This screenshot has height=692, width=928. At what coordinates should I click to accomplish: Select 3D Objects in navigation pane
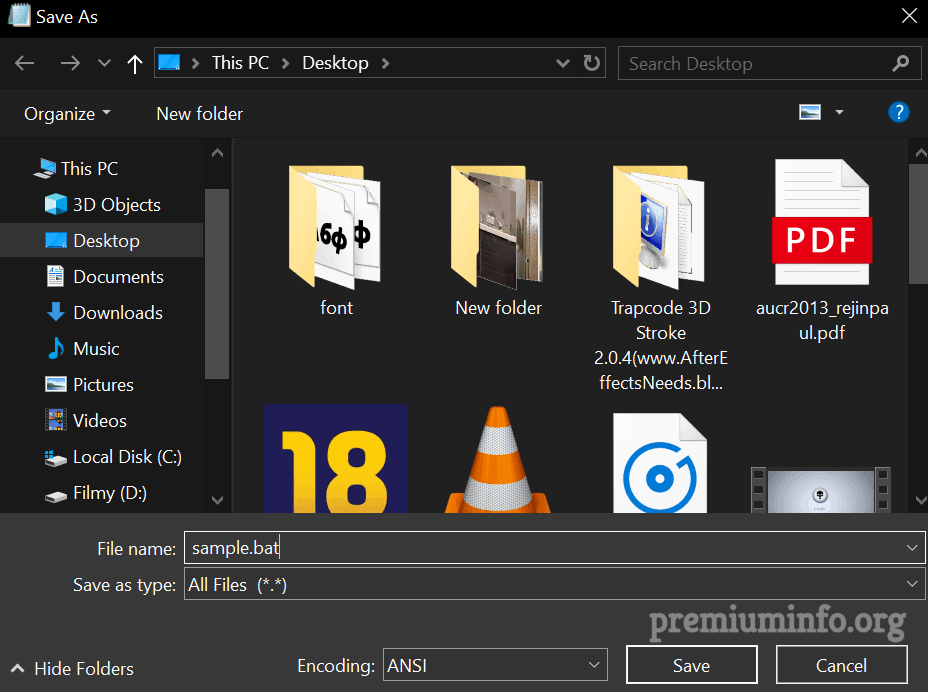click(x=102, y=205)
